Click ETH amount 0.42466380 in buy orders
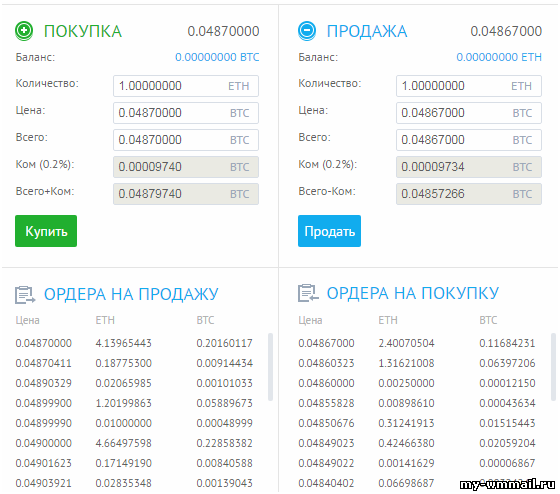Screen dimensions: 560x494 pyautogui.click(x=406, y=443)
